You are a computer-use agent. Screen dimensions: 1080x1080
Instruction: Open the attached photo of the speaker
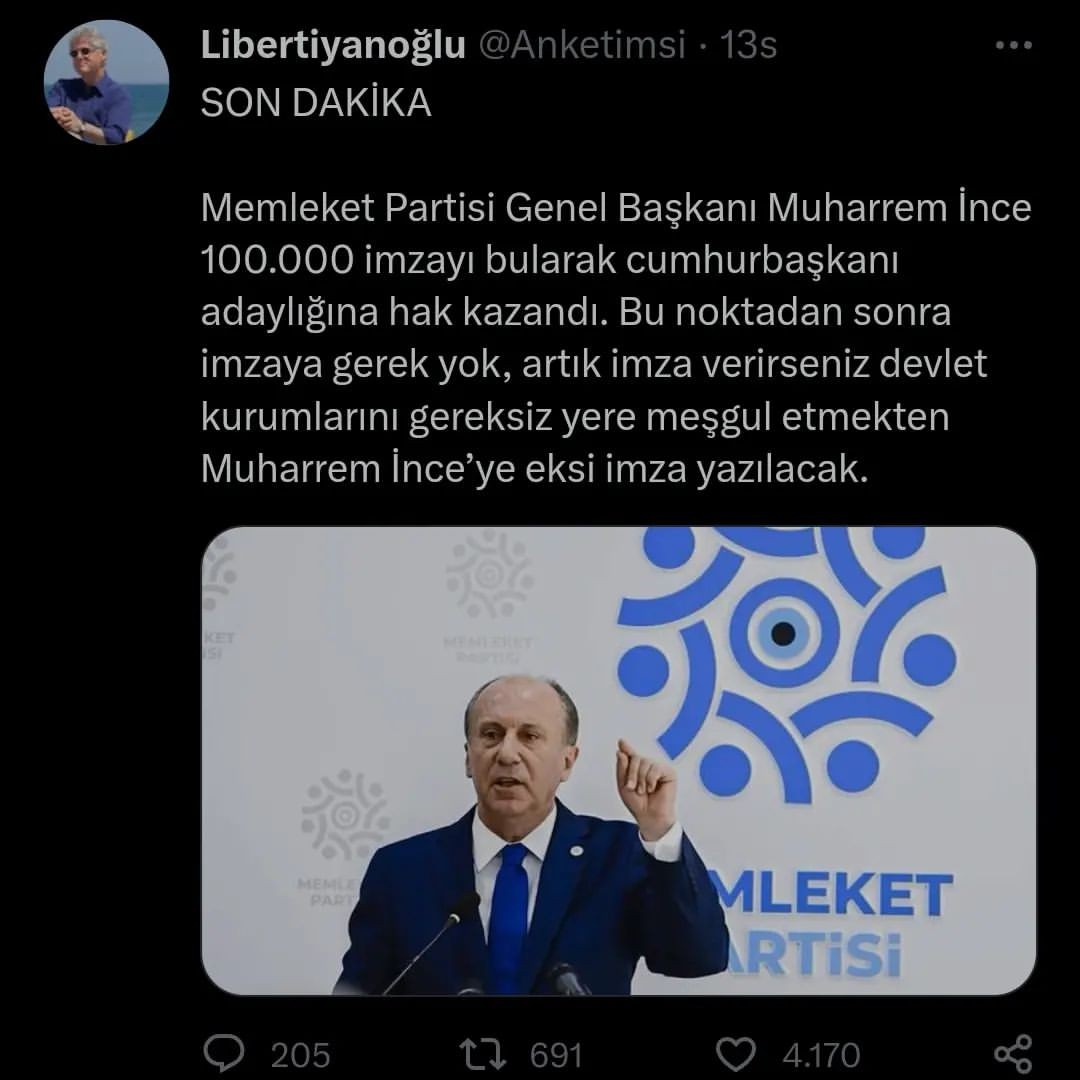click(619, 761)
